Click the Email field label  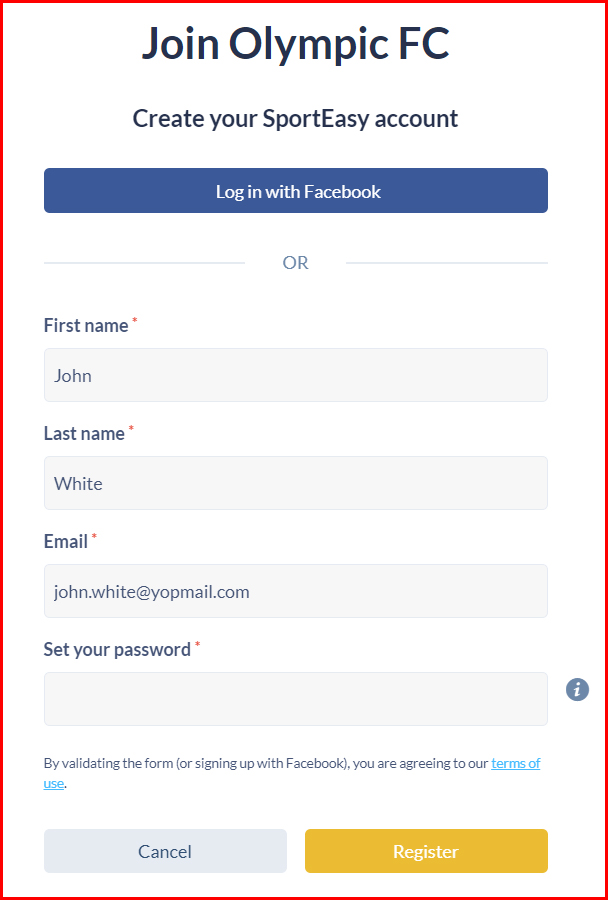tap(66, 542)
